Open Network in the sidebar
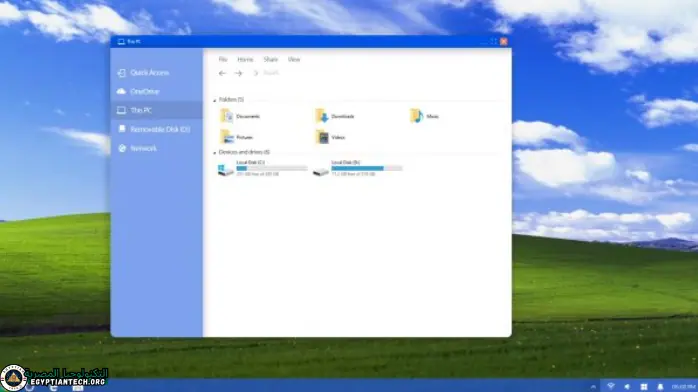 (x=156, y=148)
